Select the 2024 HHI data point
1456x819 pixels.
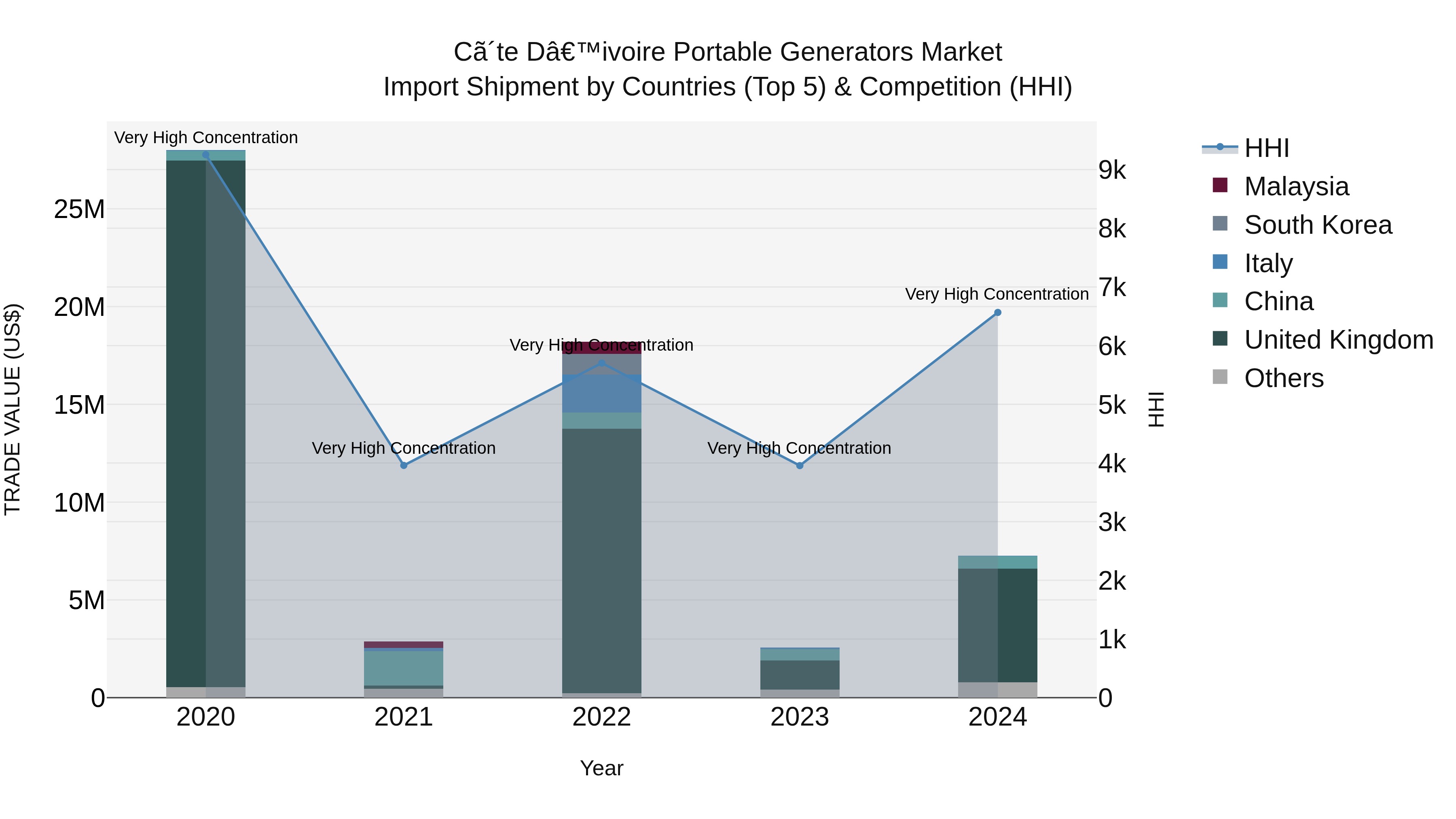click(x=998, y=313)
